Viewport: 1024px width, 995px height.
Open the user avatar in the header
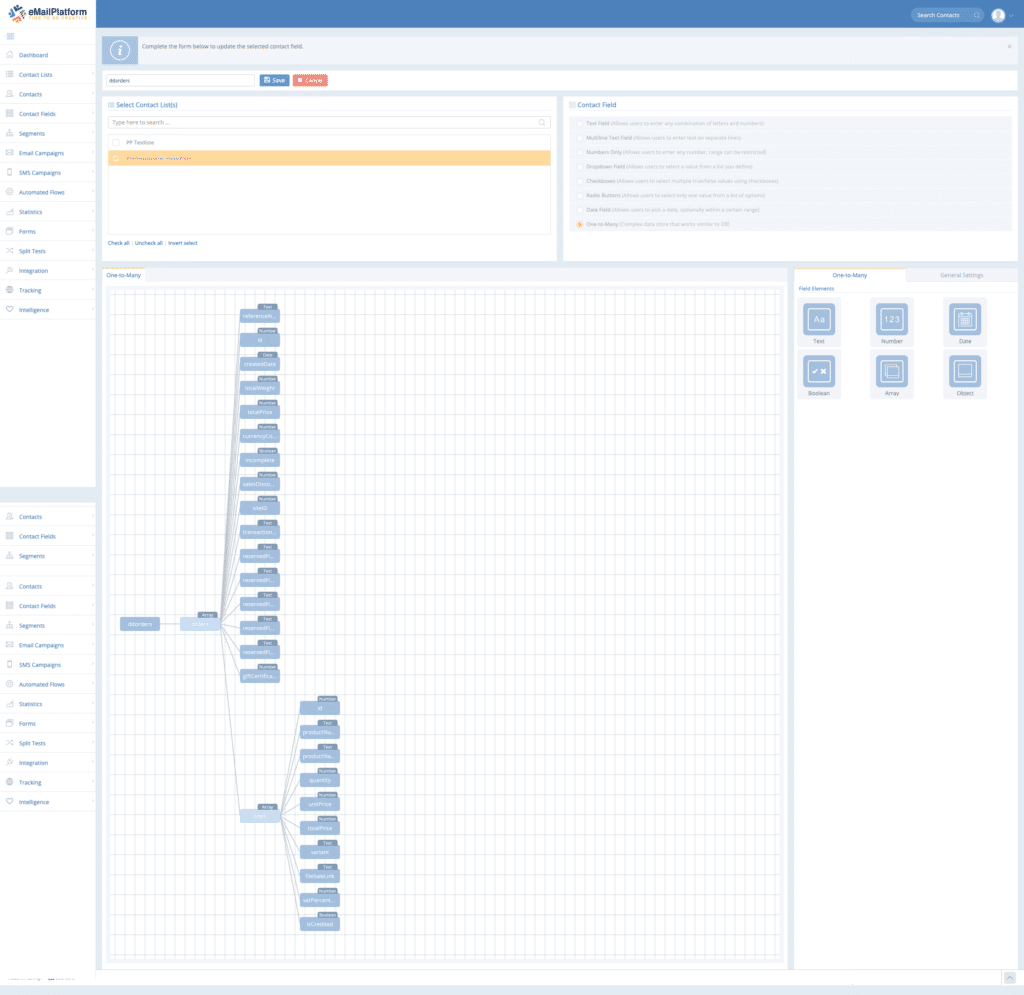(x=998, y=15)
